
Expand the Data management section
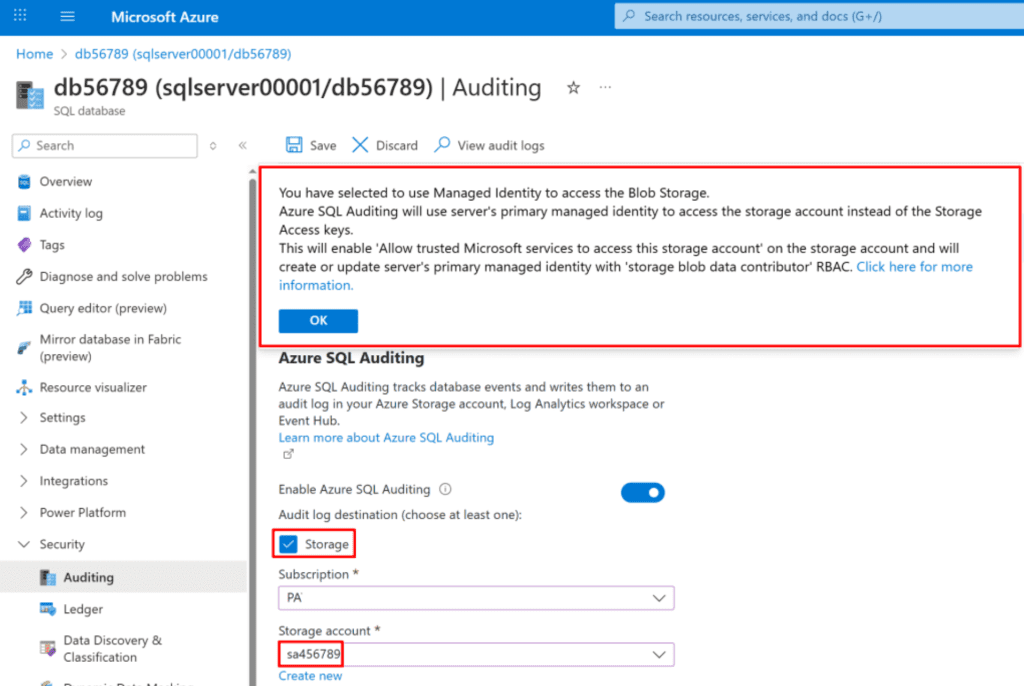pos(92,449)
